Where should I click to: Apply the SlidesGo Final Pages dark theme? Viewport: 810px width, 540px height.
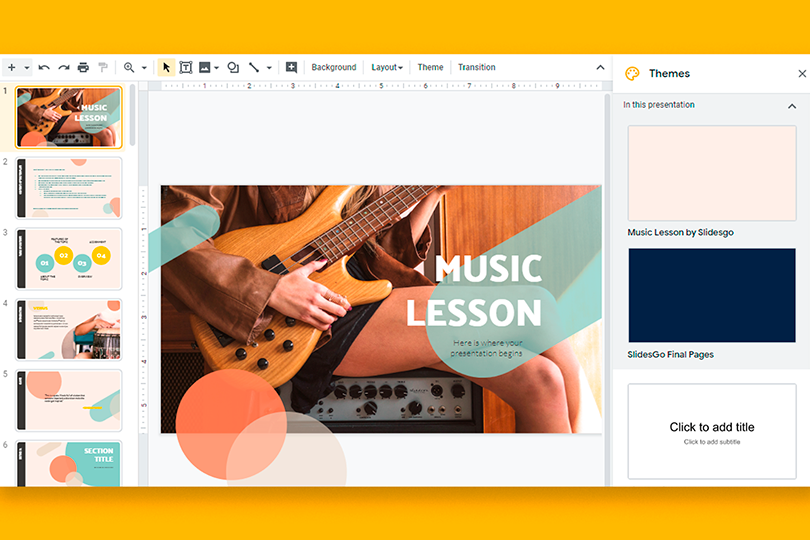(712, 295)
